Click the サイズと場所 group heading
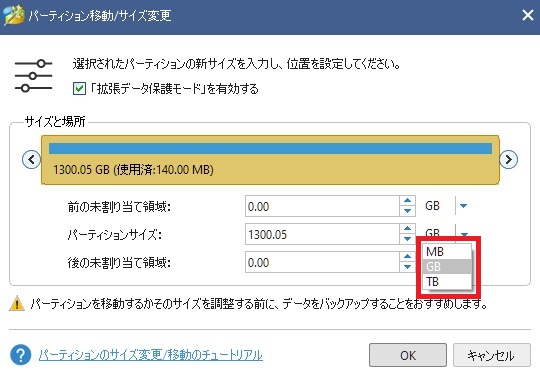 click(55, 122)
